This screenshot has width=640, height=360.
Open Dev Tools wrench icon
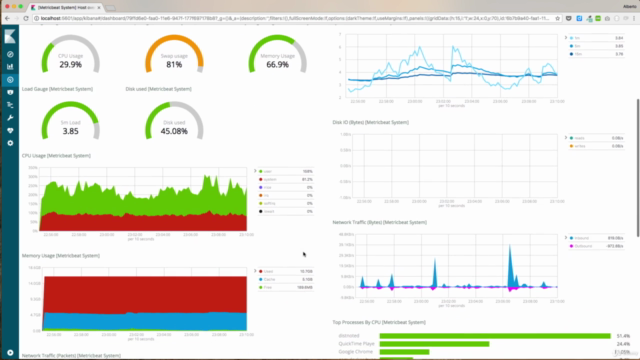[10, 118]
